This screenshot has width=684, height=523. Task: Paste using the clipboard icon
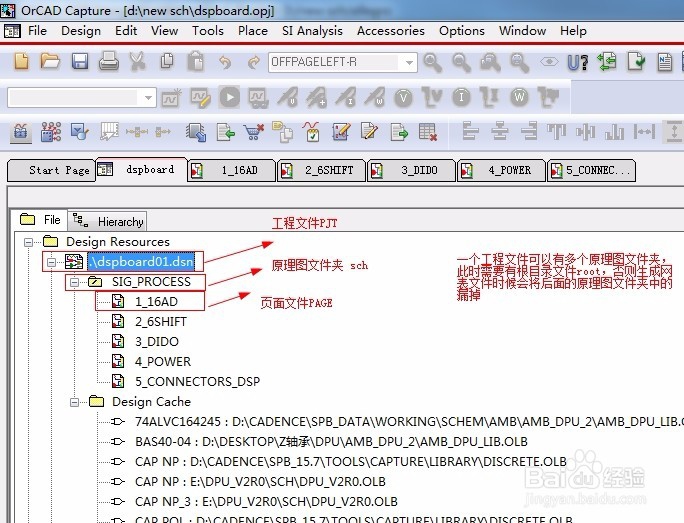coord(196,62)
